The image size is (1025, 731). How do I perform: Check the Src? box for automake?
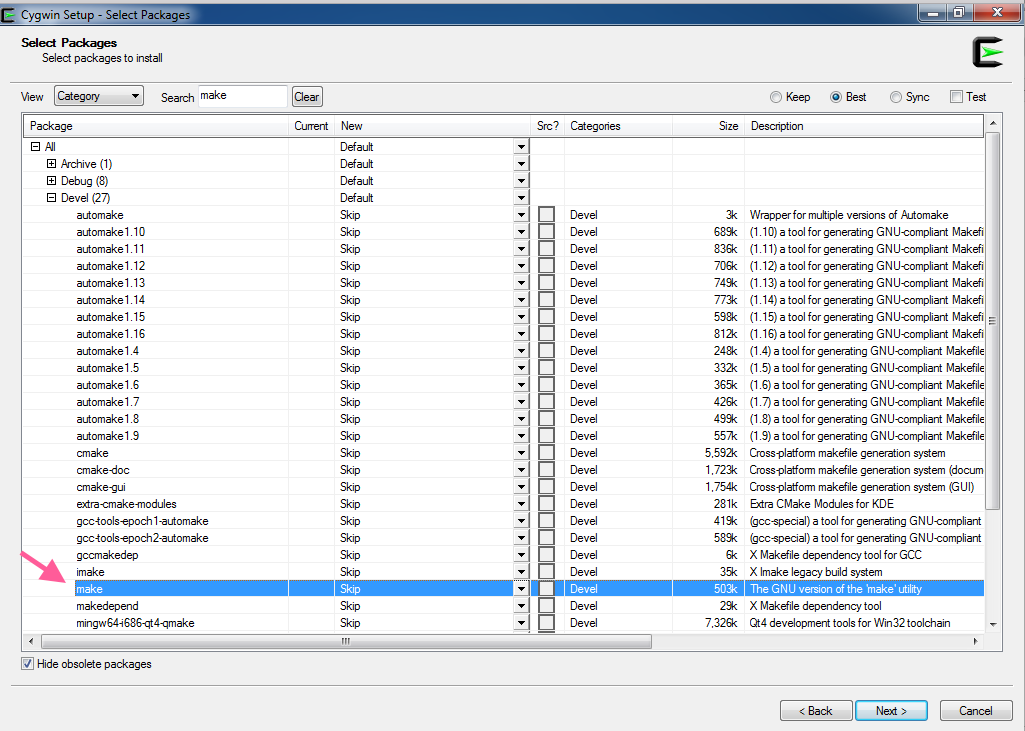pyautogui.click(x=546, y=214)
